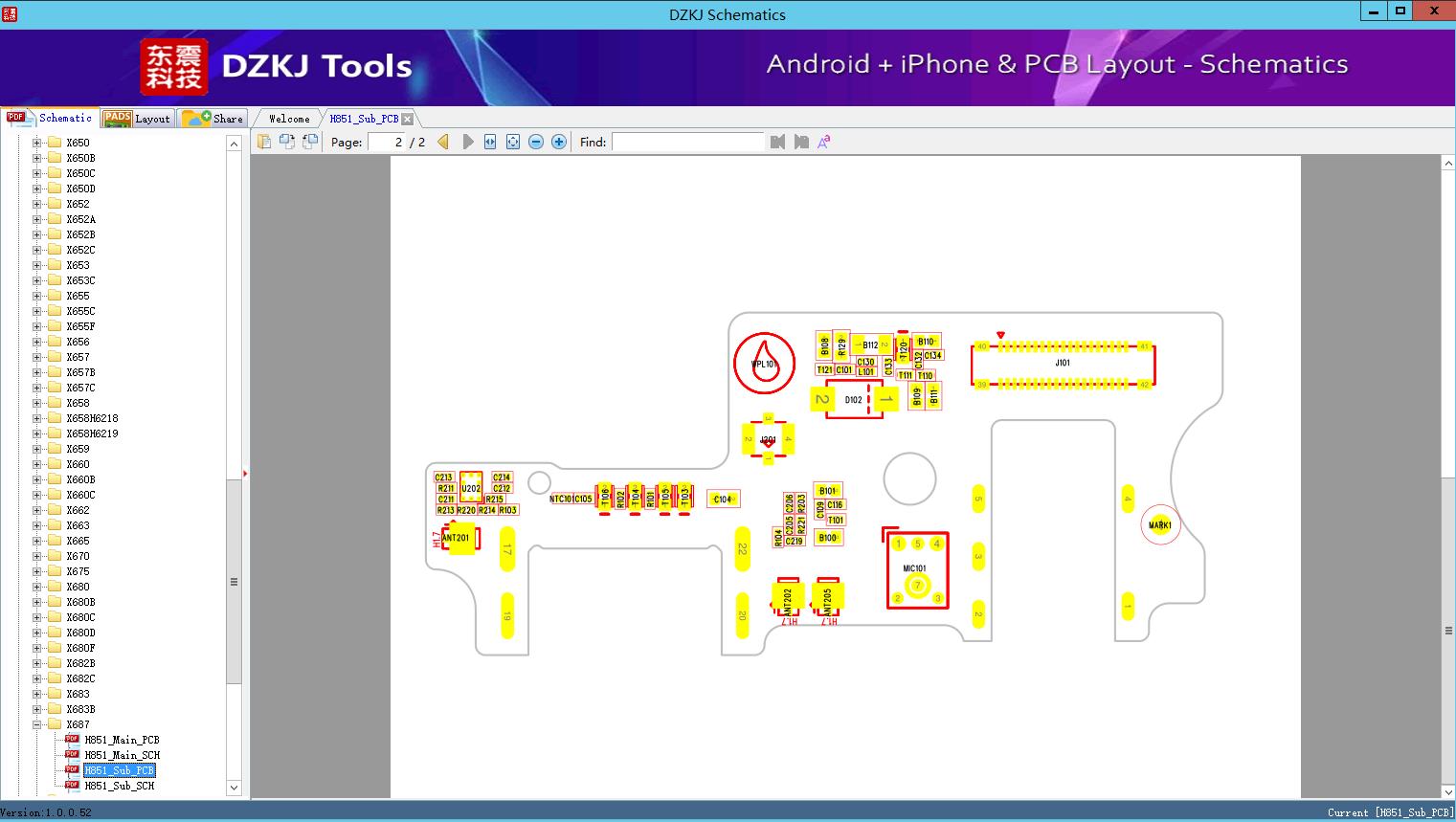This screenshot has width=1456, height=822.
Task: Select the H851_Sub_SCH file
Action: (119, 786)
